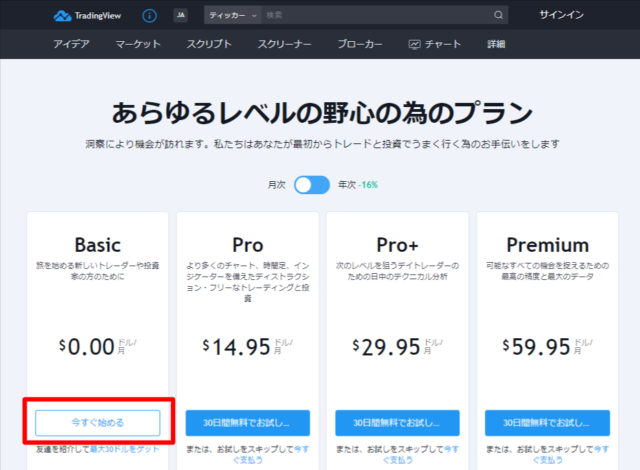
Task: Click the Pro plan title
Action: coord(248,245)
